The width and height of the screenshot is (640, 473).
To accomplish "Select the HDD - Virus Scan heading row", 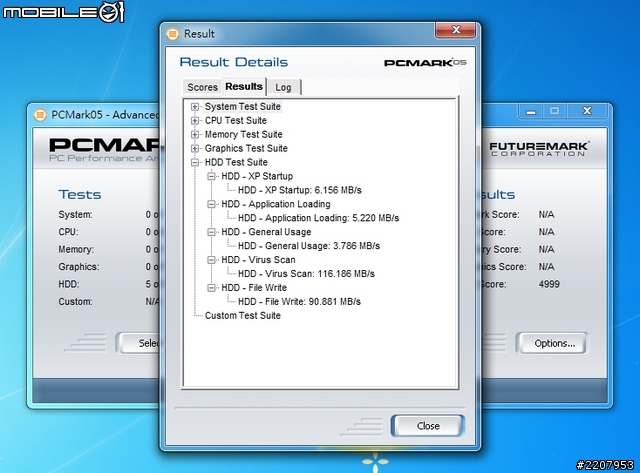I will 258,260.
